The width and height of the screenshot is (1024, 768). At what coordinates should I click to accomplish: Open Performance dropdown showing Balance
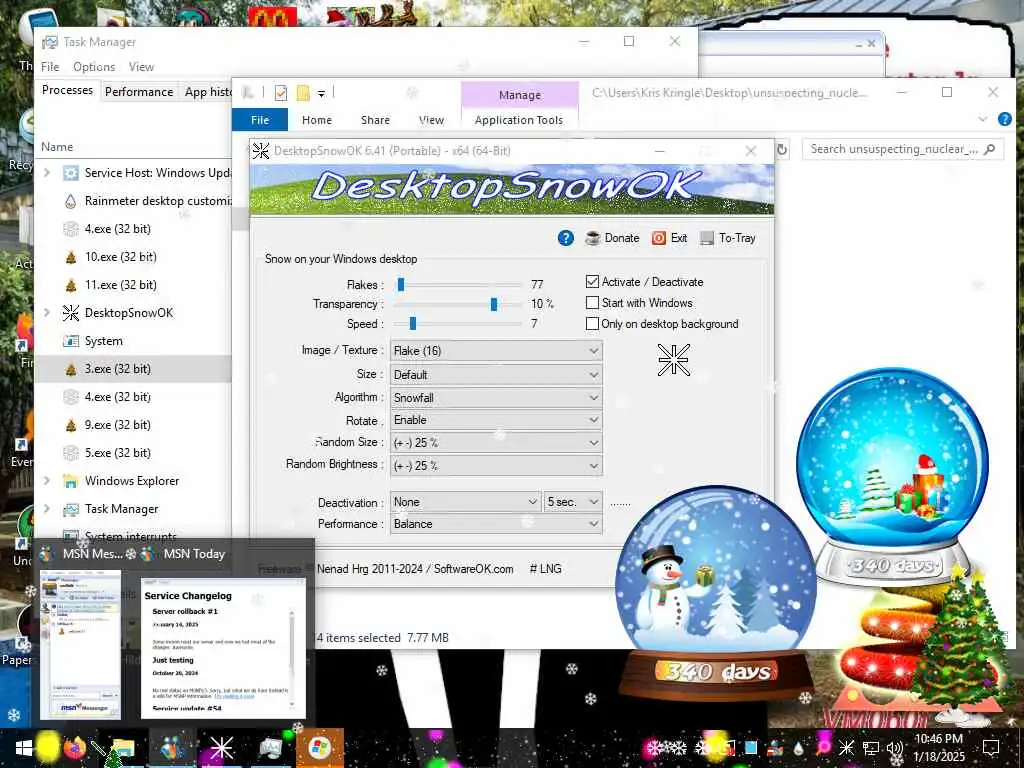tap(496, 524)
